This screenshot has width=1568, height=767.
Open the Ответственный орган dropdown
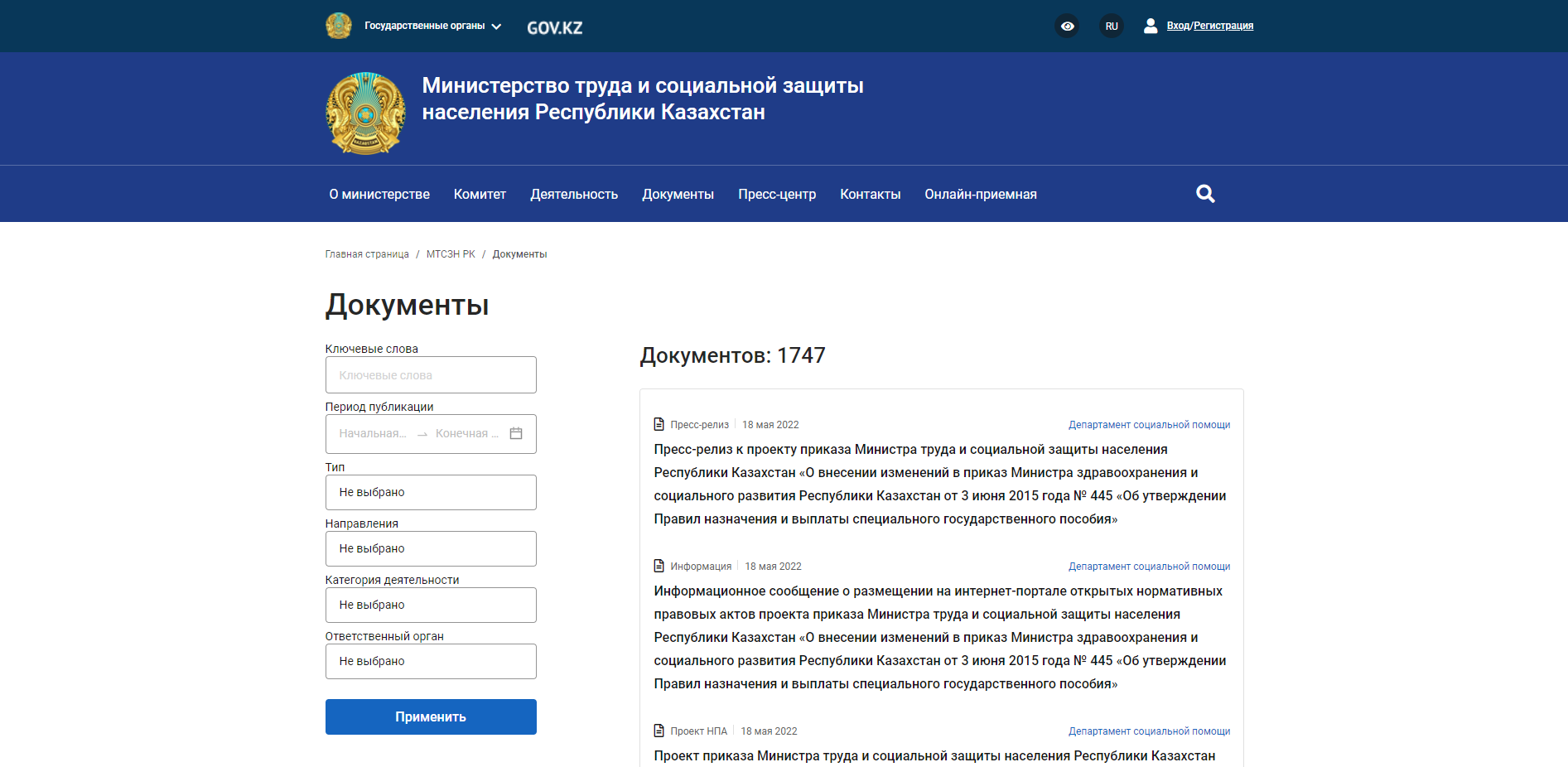pos(431,661)
